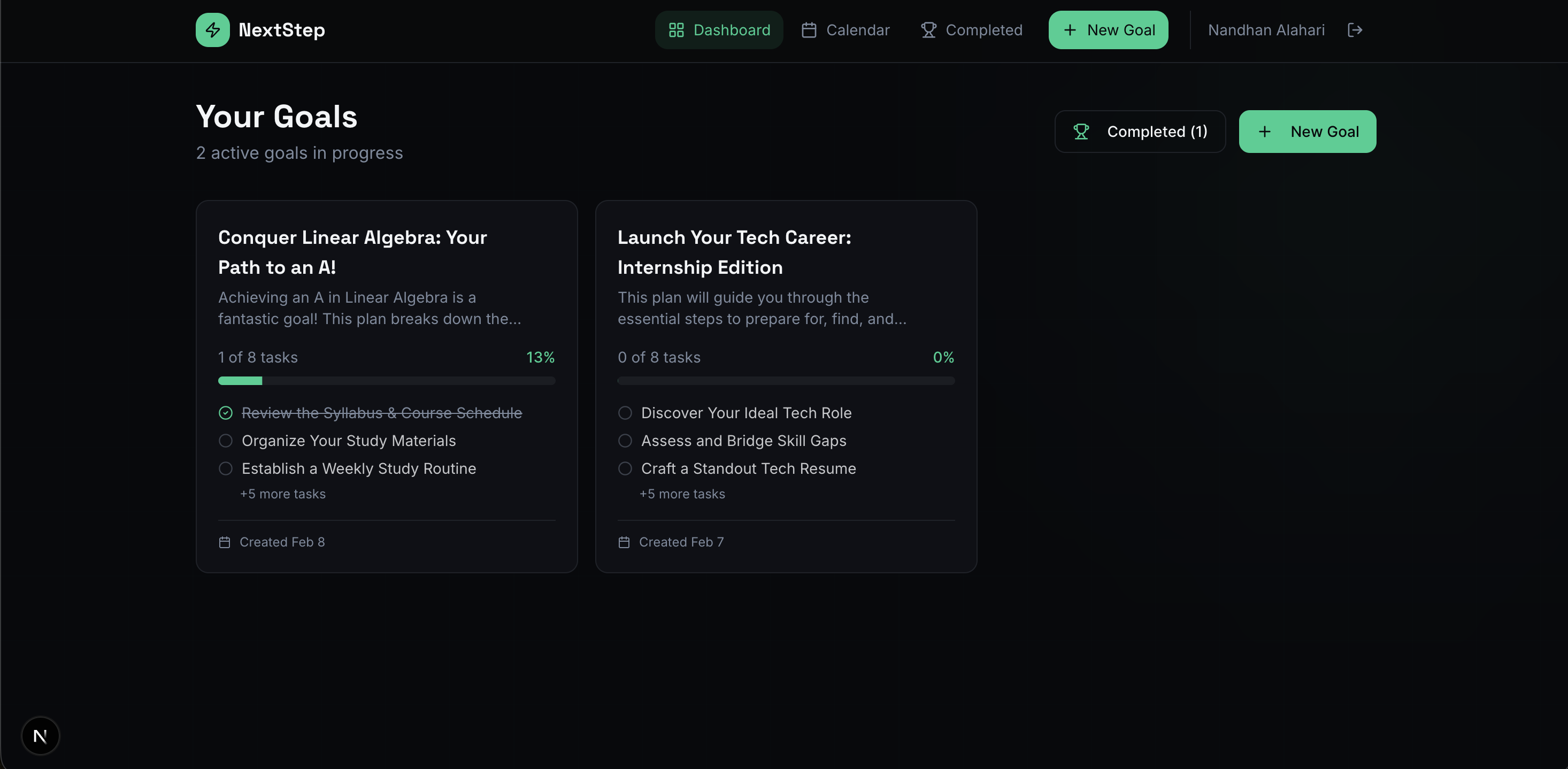The width and height of the screenshot is (1568, 769).
Task: Click the Calendar nav icon
Action: 809,30
